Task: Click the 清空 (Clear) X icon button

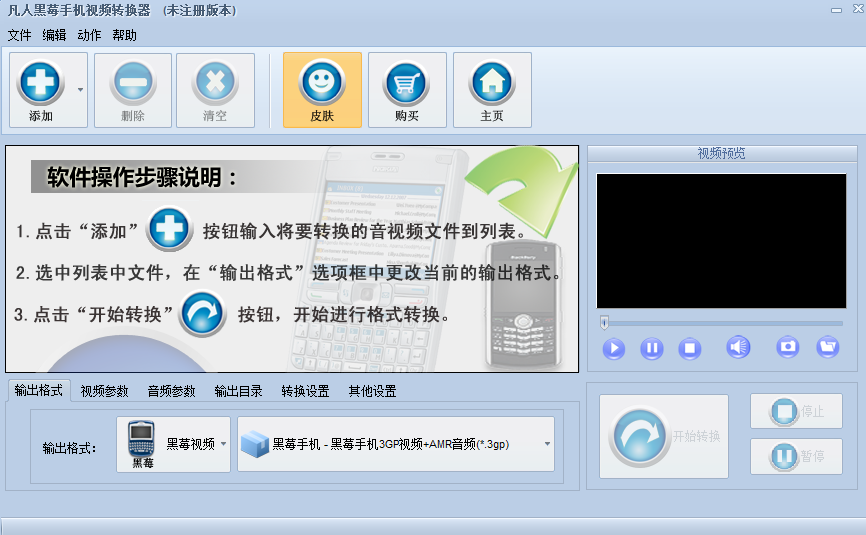Action: pos(215,90)
